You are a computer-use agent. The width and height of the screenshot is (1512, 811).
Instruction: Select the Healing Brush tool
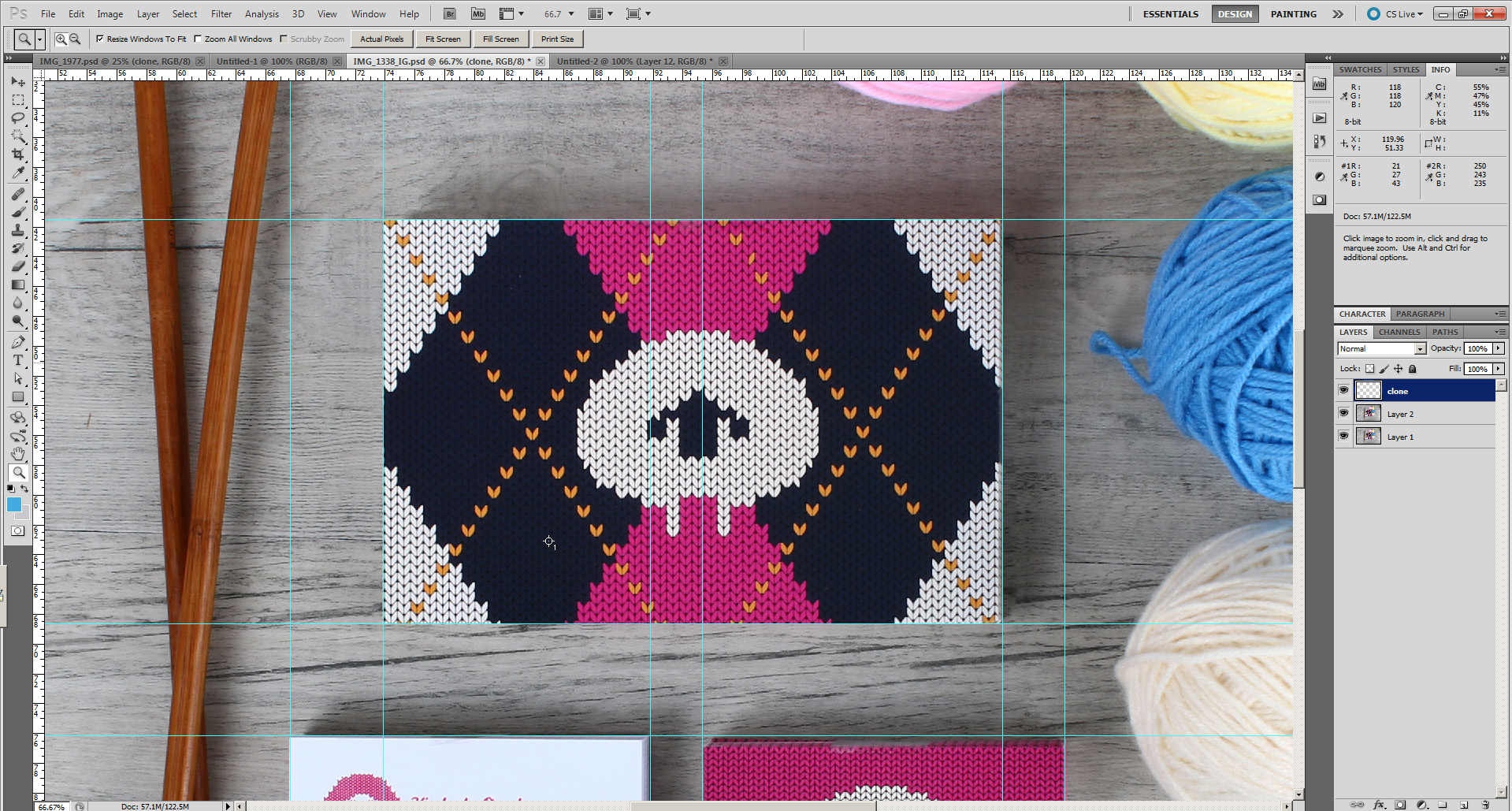18,194
